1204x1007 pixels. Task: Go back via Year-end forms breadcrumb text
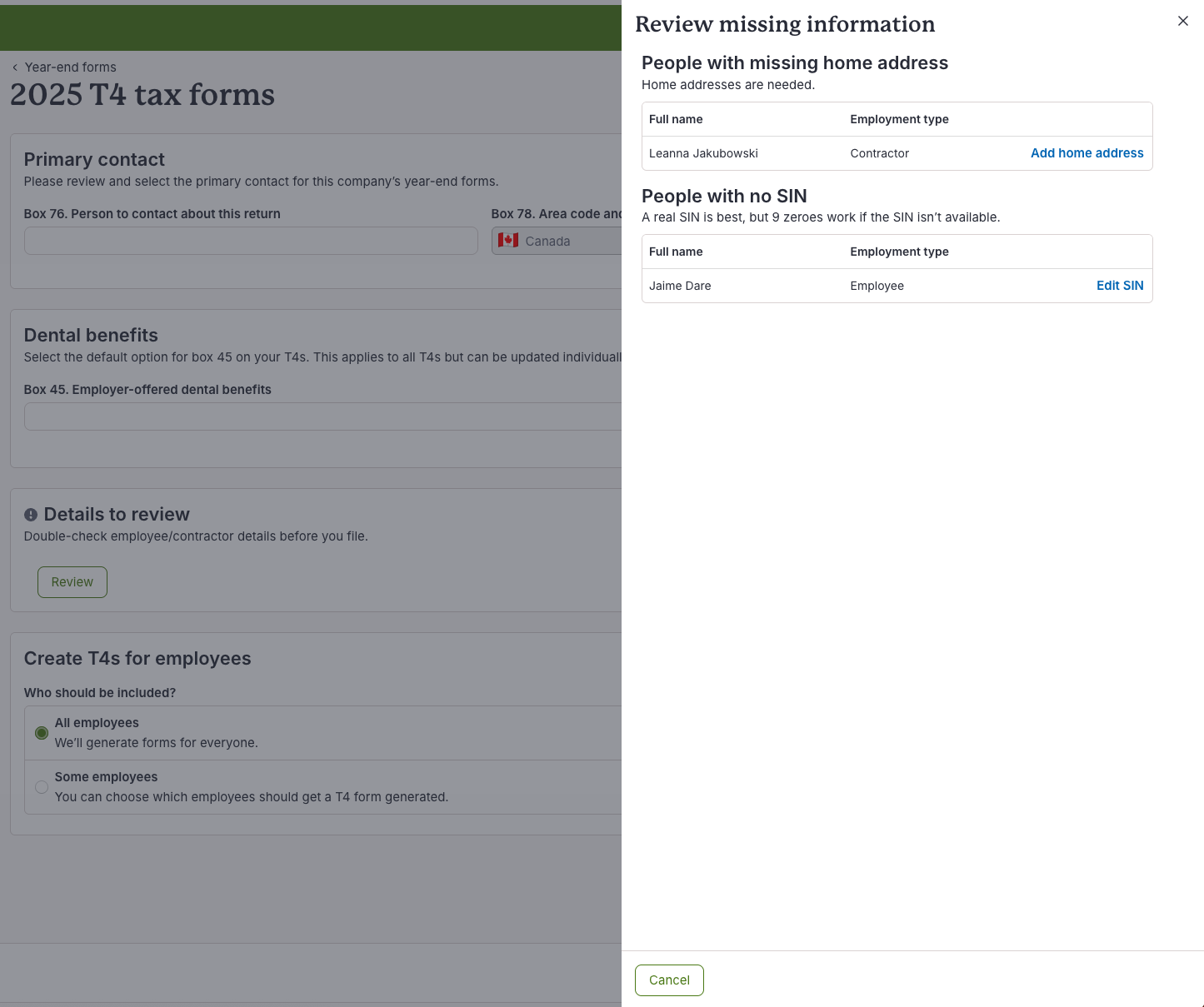point(71,67)
